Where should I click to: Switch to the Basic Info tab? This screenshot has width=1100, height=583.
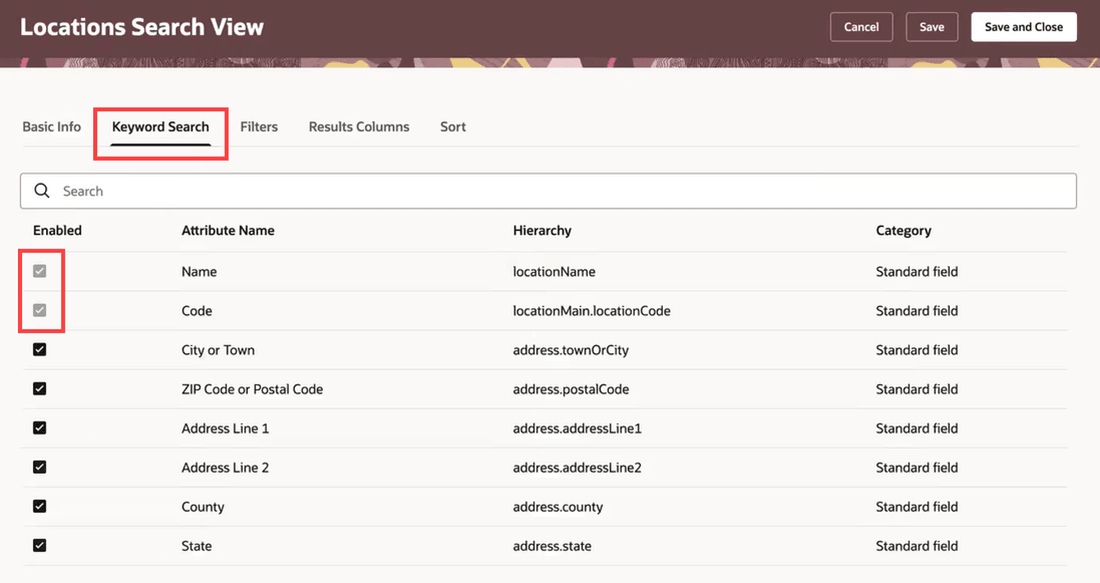point(52,127)
